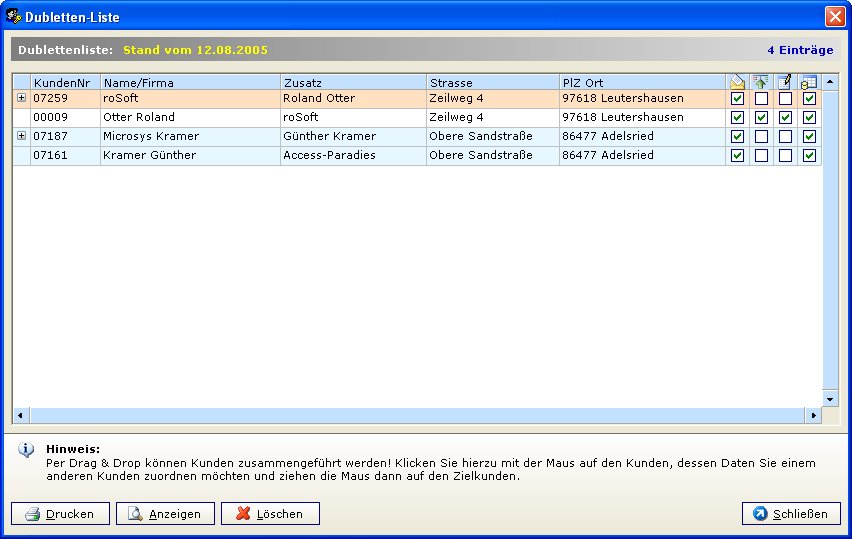Click the Löschen button
The image size is (852, 539).
[270, 514]
